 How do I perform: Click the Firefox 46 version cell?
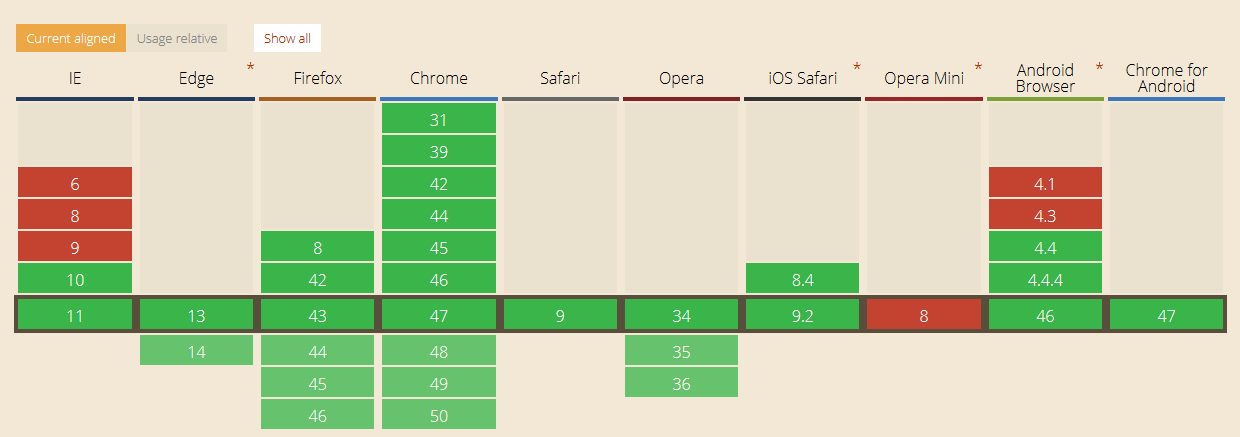(x=317, y=415)
